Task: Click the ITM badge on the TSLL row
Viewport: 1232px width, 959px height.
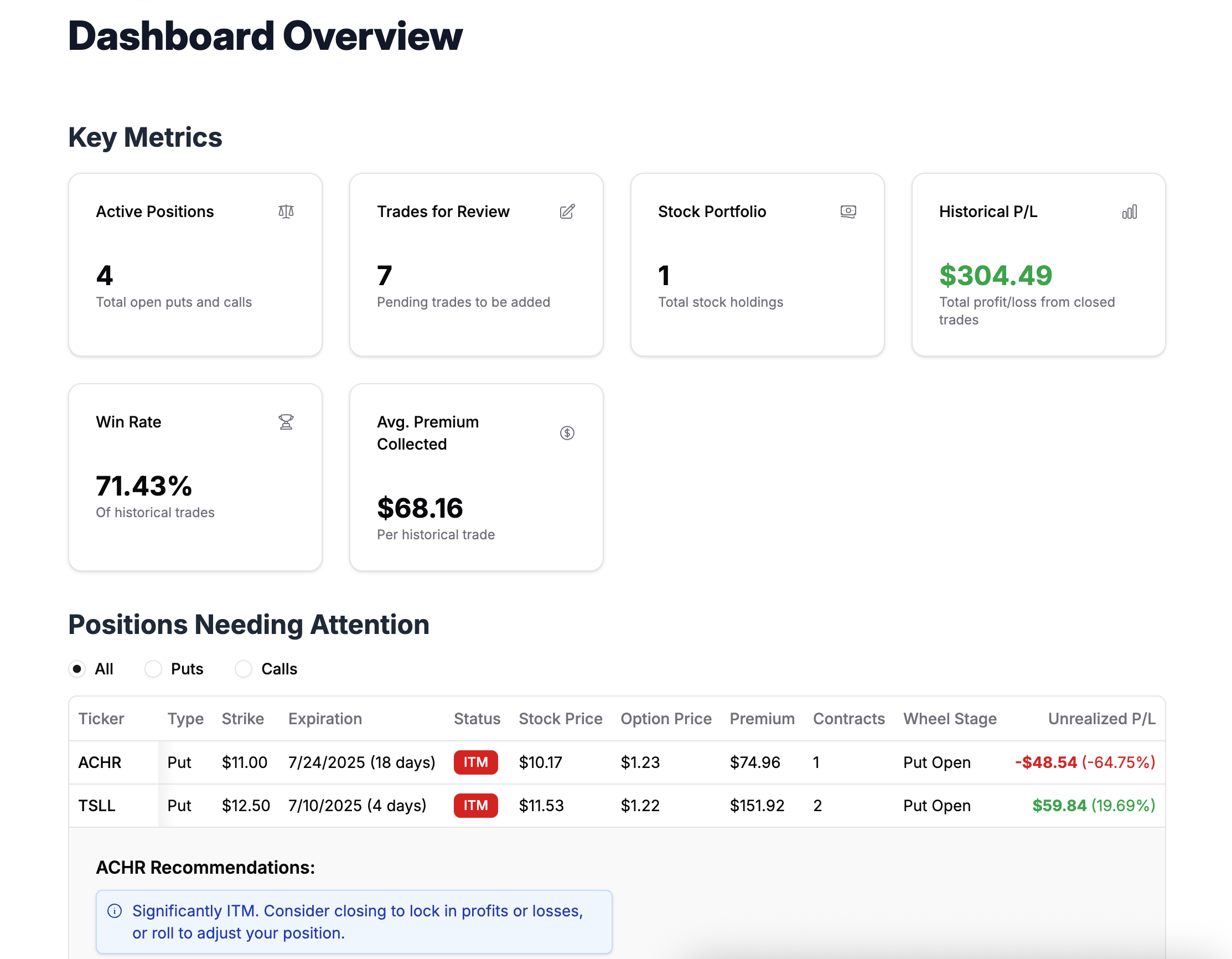Action: [x=475, y=806]
